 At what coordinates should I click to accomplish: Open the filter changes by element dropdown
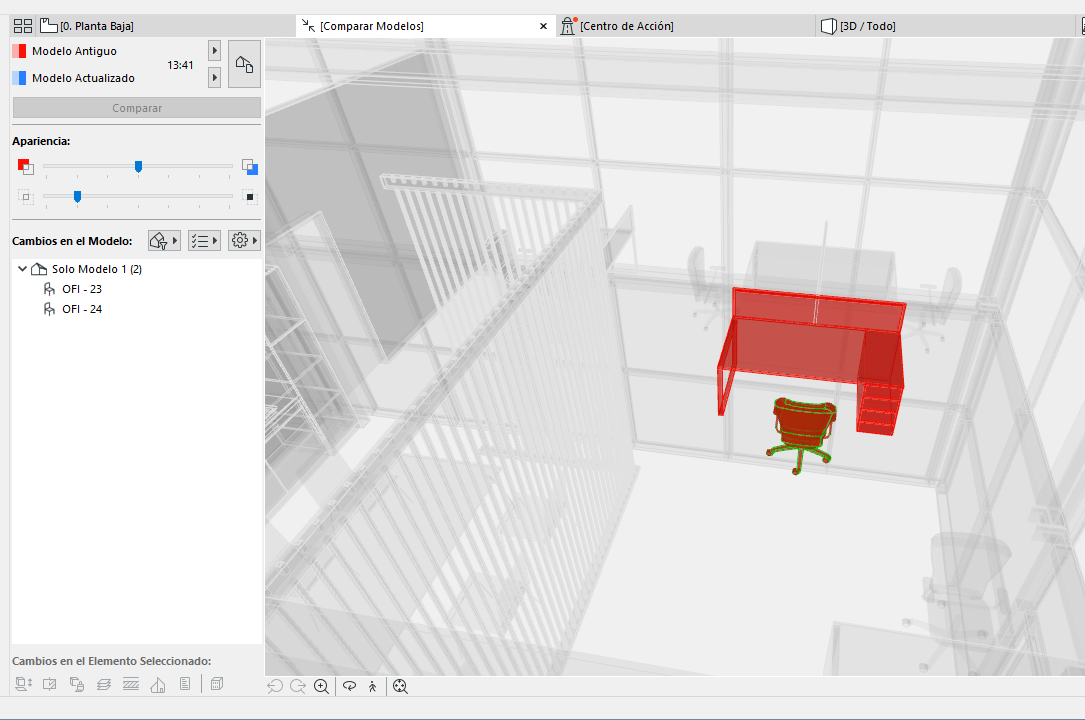tap(164, 241)
